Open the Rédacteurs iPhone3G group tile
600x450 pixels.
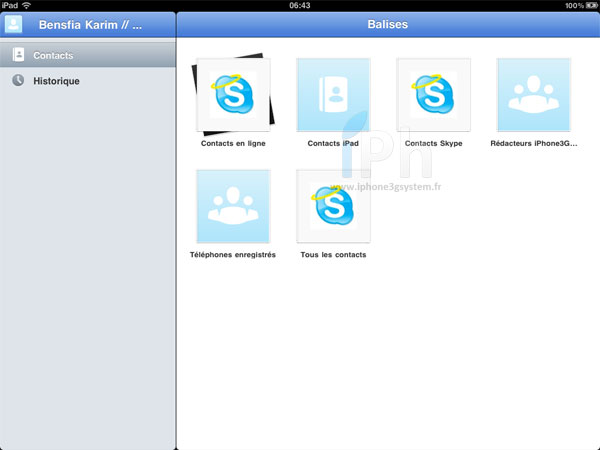534,95
